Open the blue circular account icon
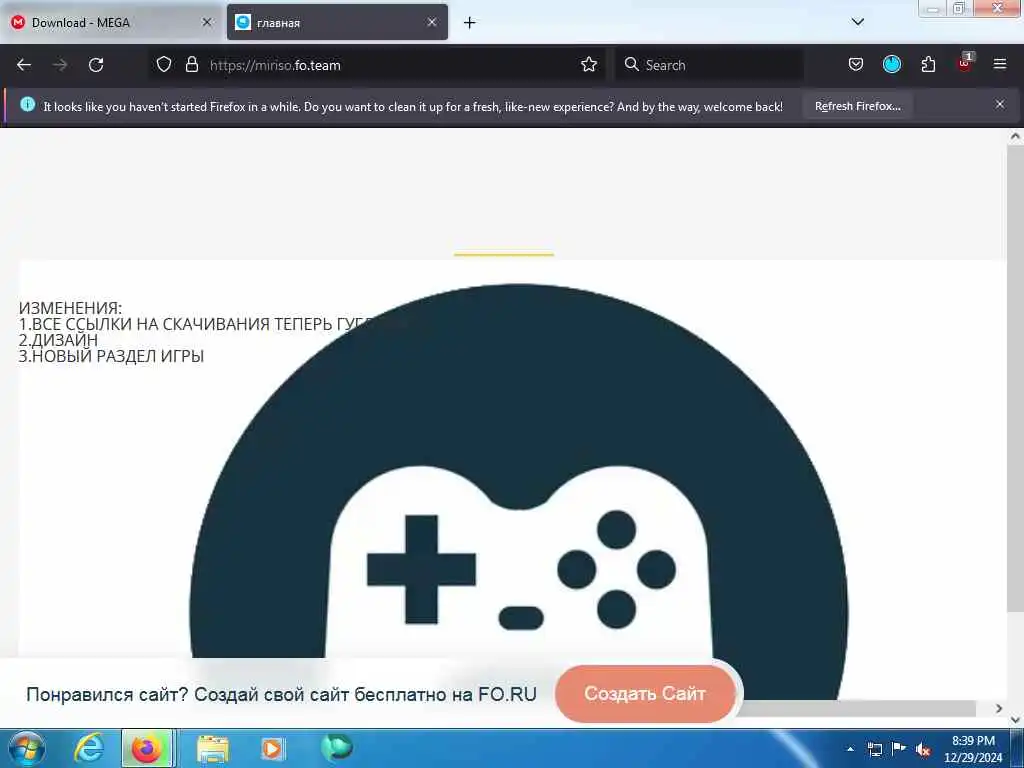 pos(891,64)
